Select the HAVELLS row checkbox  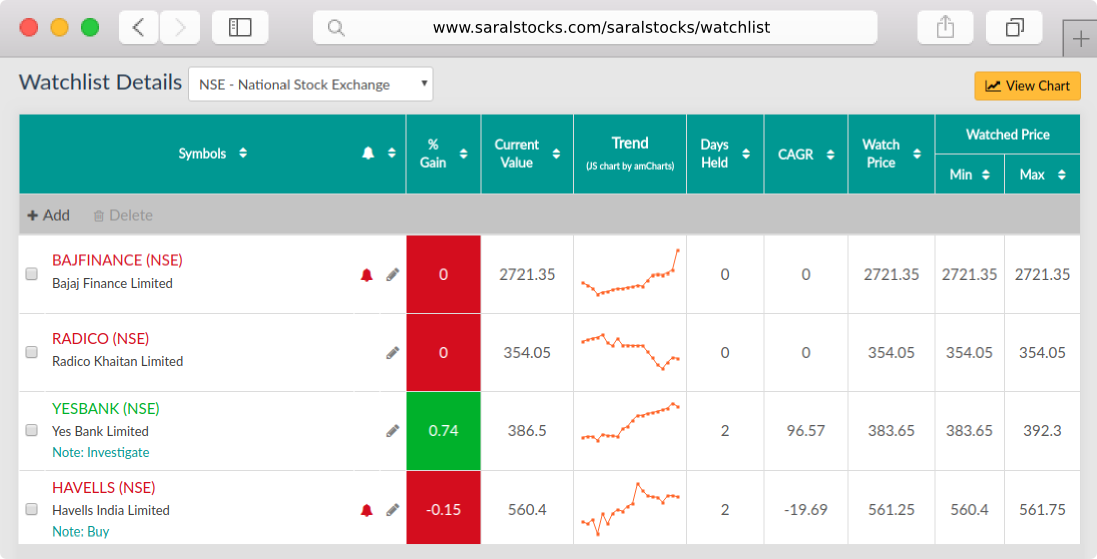(31, 509)
